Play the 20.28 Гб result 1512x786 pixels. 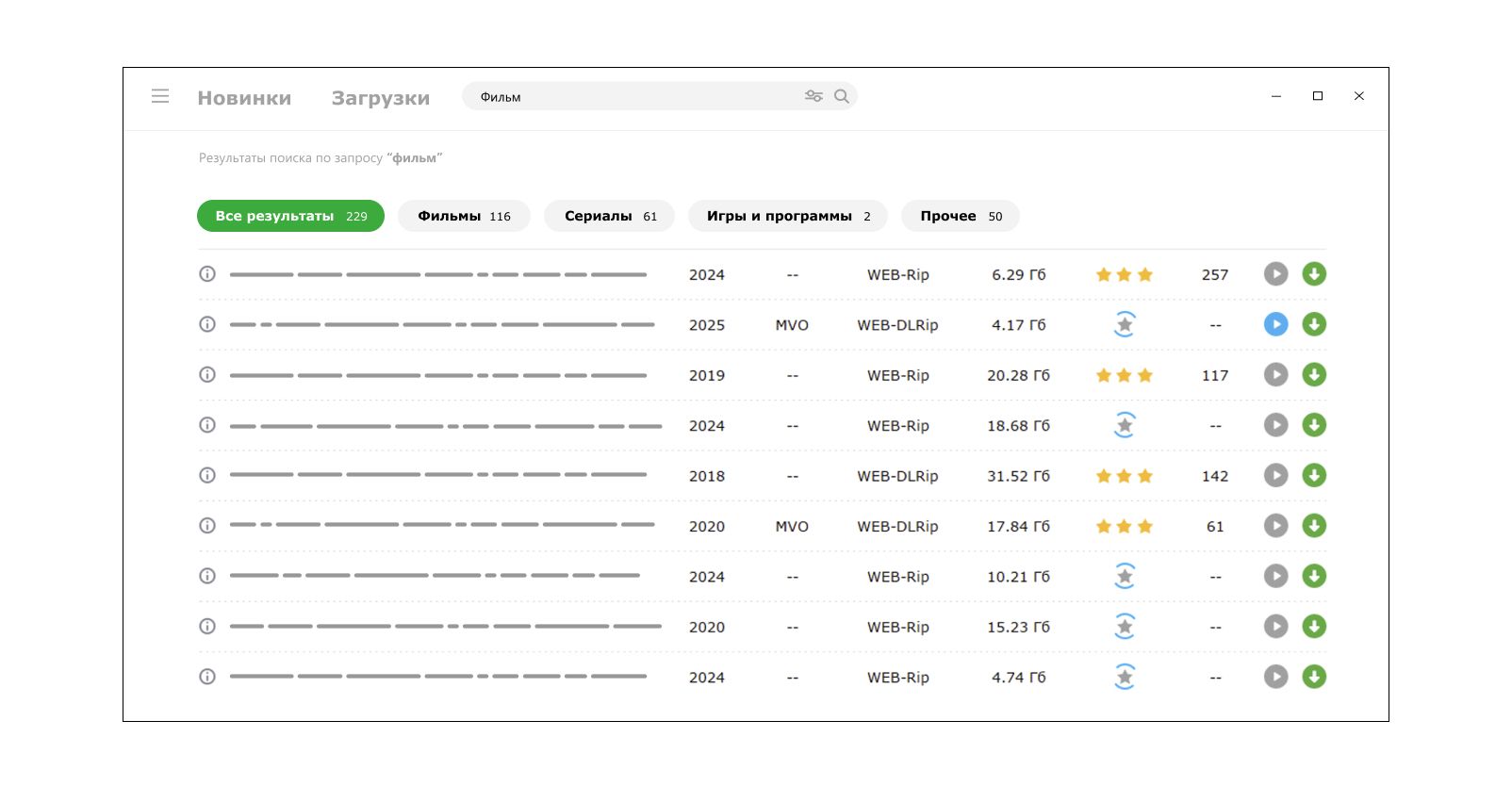pyautogui.click(x=1275, y=375)
